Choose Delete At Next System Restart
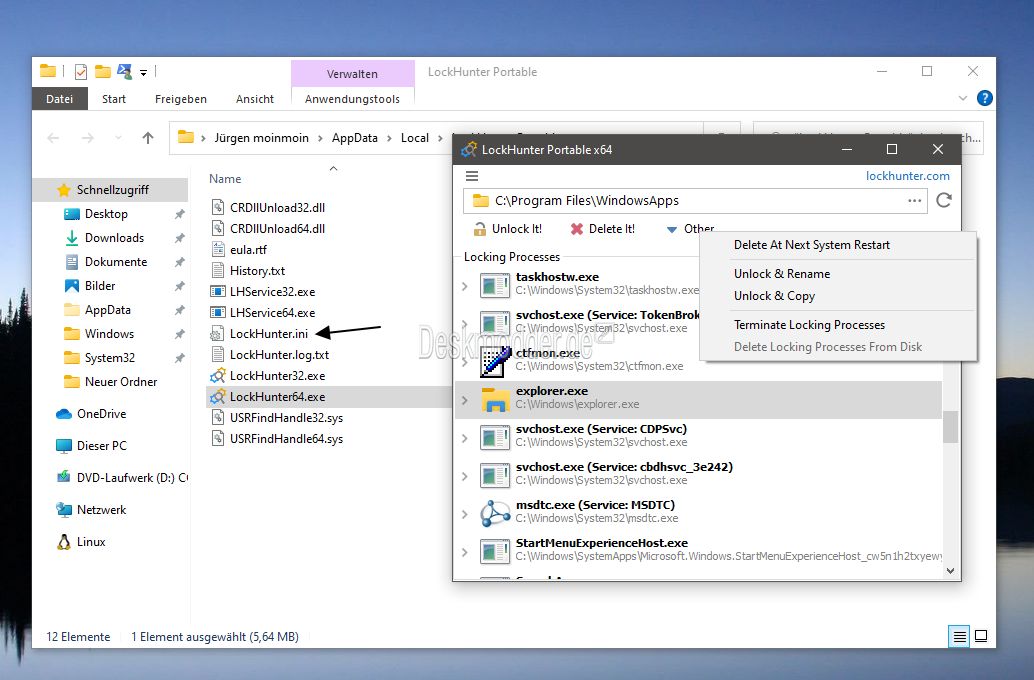 (x=812, y=245)
